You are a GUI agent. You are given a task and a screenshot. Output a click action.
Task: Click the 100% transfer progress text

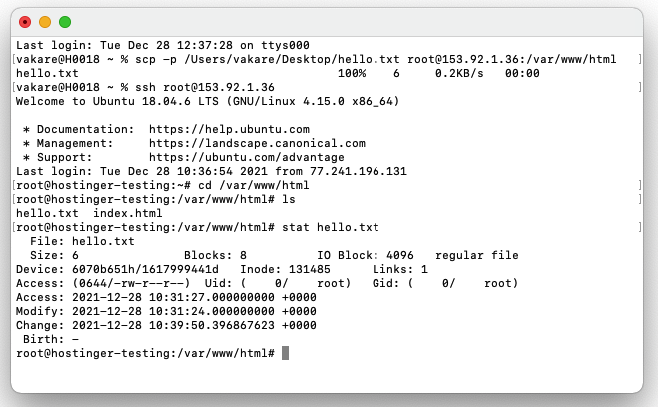[x=352, y=74]
